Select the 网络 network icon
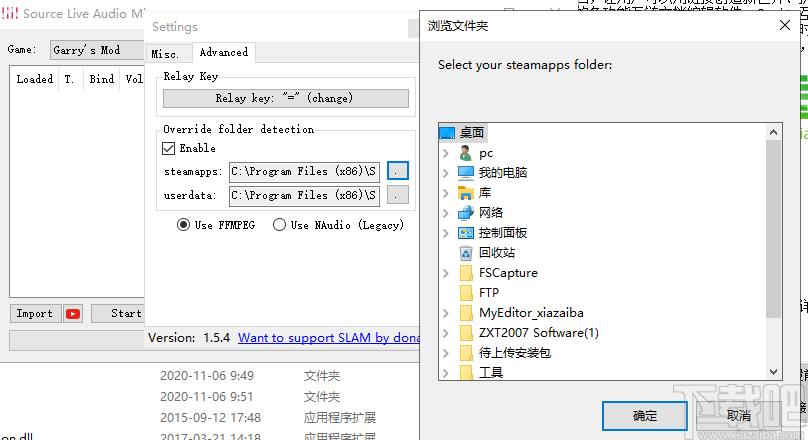 point(465,212)
